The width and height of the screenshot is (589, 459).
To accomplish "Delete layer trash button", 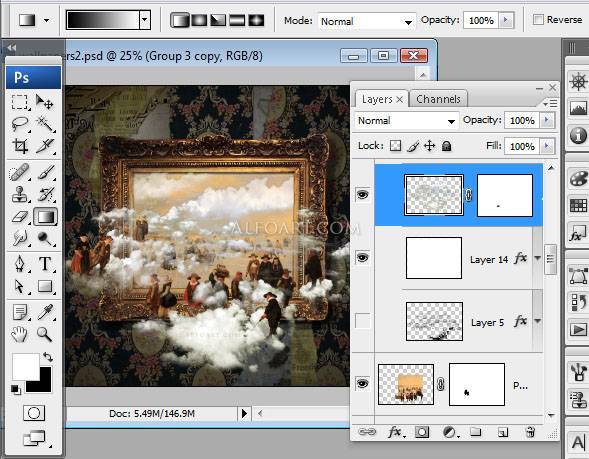I will (x=530, y=432).
